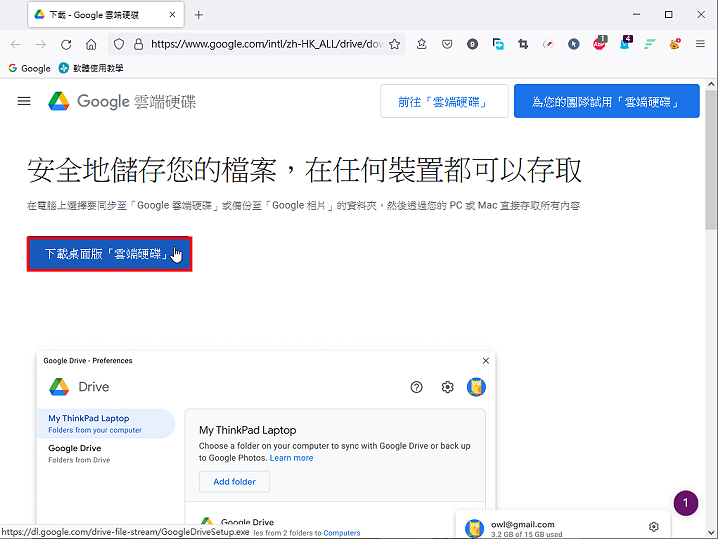
Task: Select the 下載 - Google 雲端硬碟 tab
Action: pos(106,15)
